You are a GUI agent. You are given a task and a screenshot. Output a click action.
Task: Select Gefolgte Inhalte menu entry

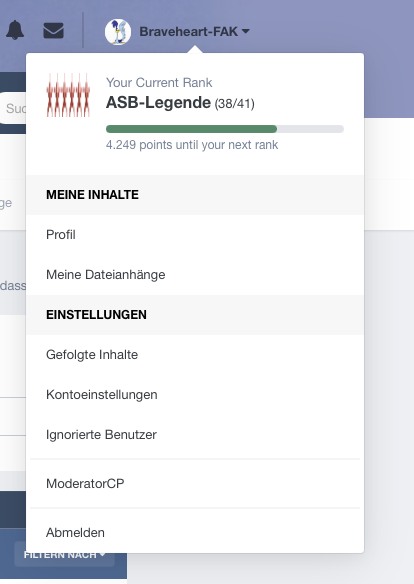195,355
